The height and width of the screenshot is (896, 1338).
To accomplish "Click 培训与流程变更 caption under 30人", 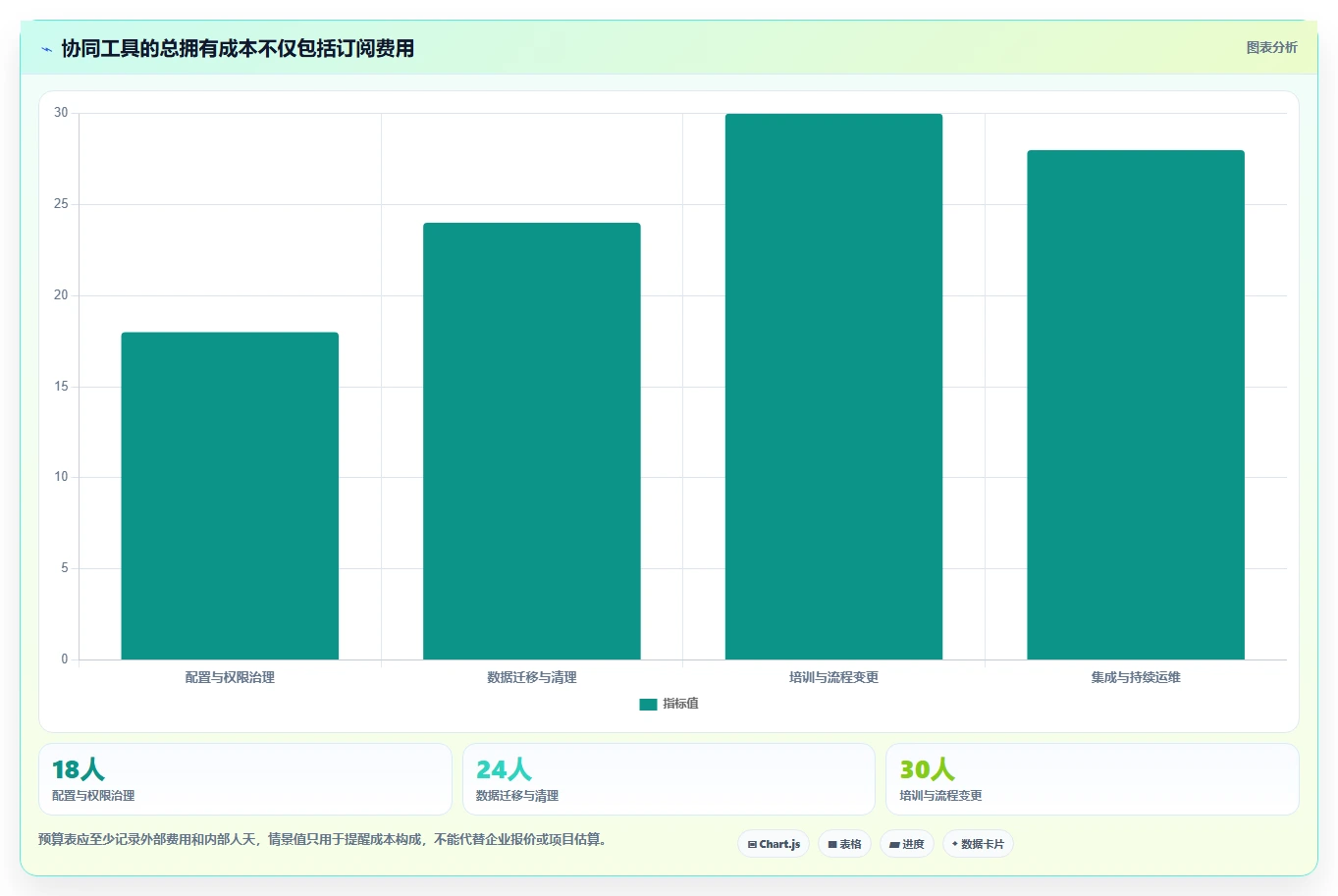I will click(x=940, y=796).
